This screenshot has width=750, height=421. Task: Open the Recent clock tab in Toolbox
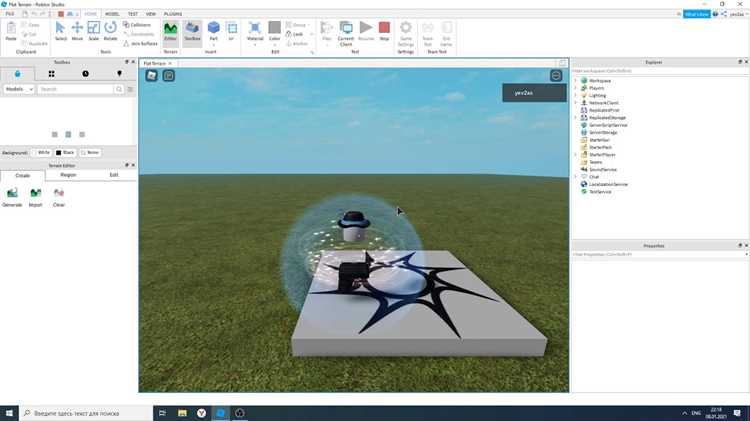tap(85, 74)
